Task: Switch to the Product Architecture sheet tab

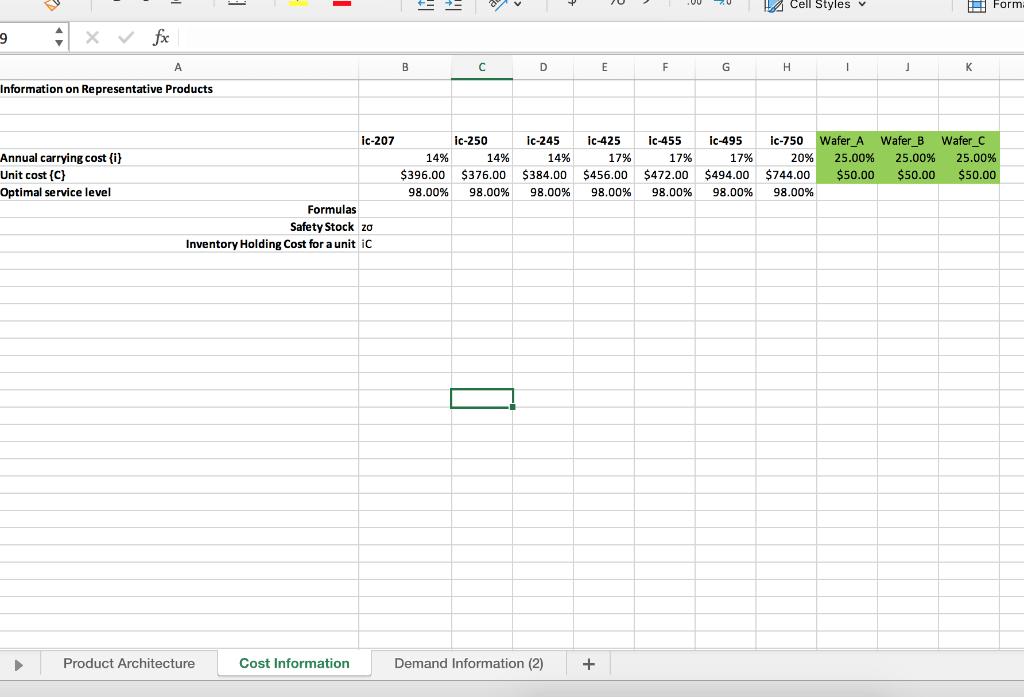Action: [x=127, y=663]
